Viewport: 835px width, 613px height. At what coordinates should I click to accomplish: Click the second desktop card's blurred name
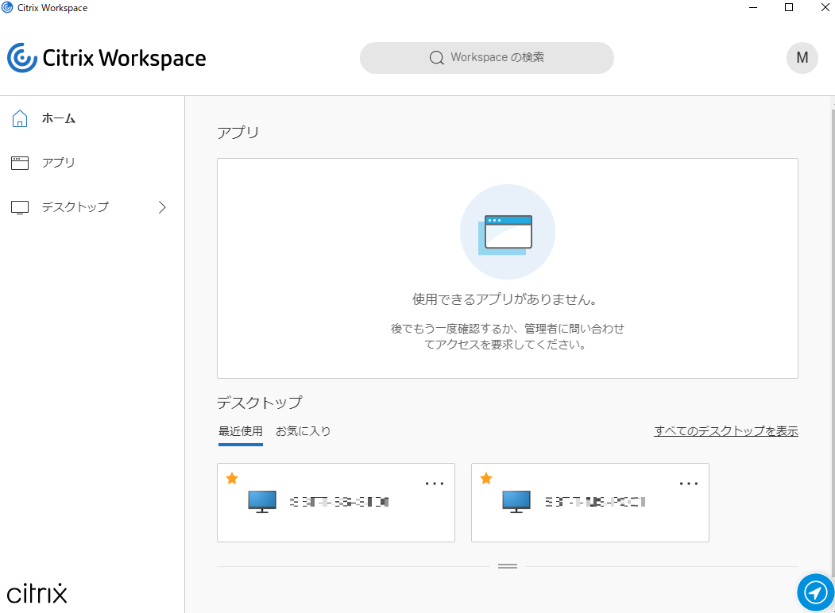(x=595, y=502)
